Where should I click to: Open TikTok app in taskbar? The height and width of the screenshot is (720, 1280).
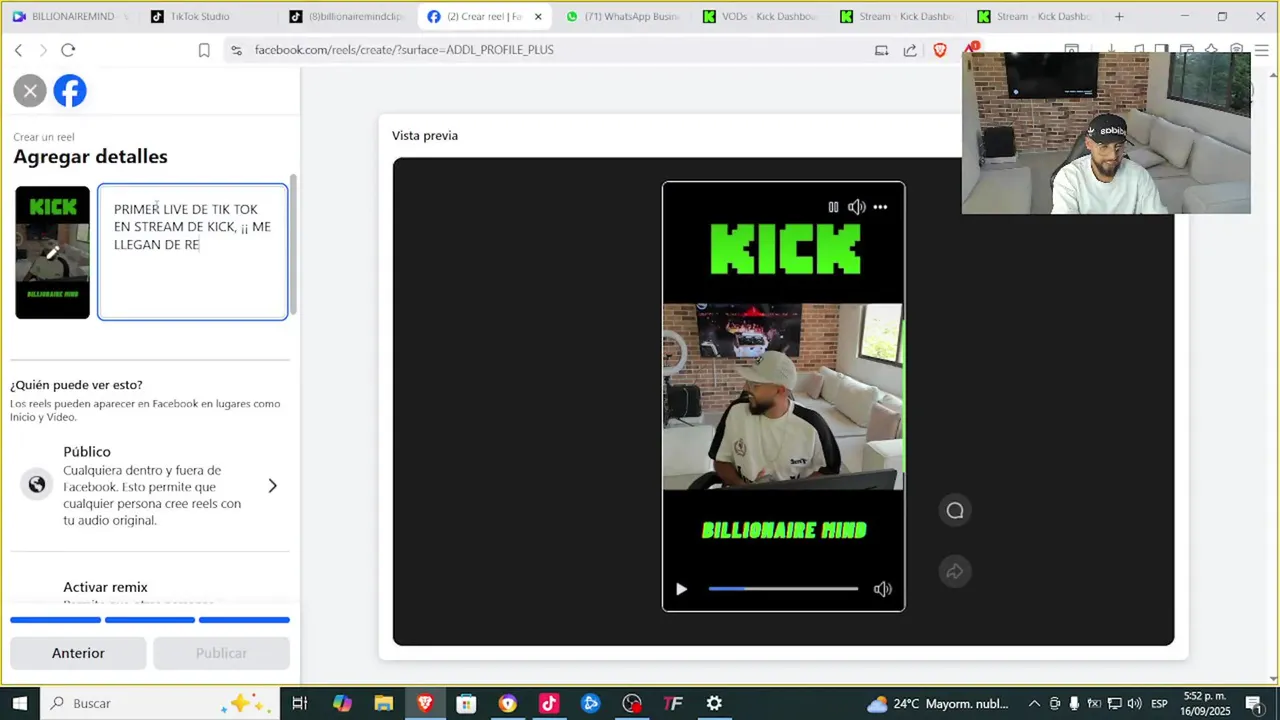click(x=549, y=703)
